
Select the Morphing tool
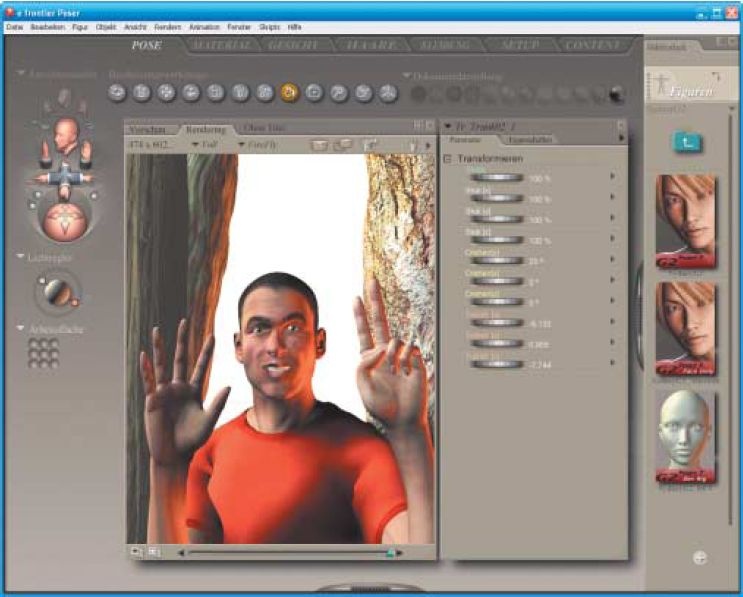coord(363,93)
